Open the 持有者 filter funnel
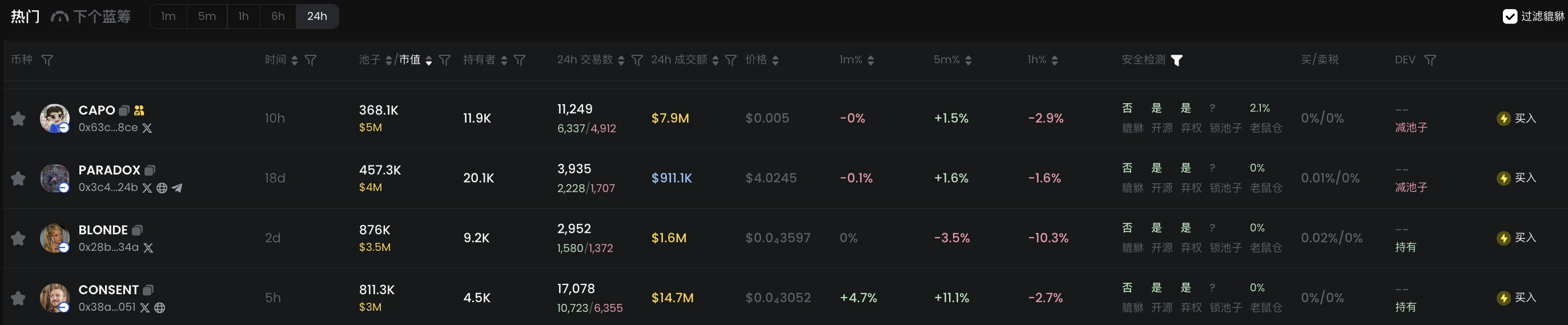This screenshot has height=325, width=1568. coord(520,60)
